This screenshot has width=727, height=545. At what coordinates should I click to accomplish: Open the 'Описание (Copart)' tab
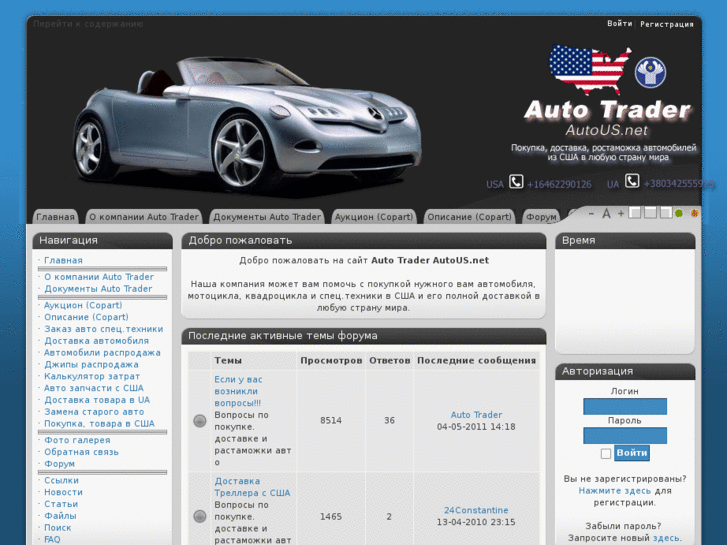469,217
